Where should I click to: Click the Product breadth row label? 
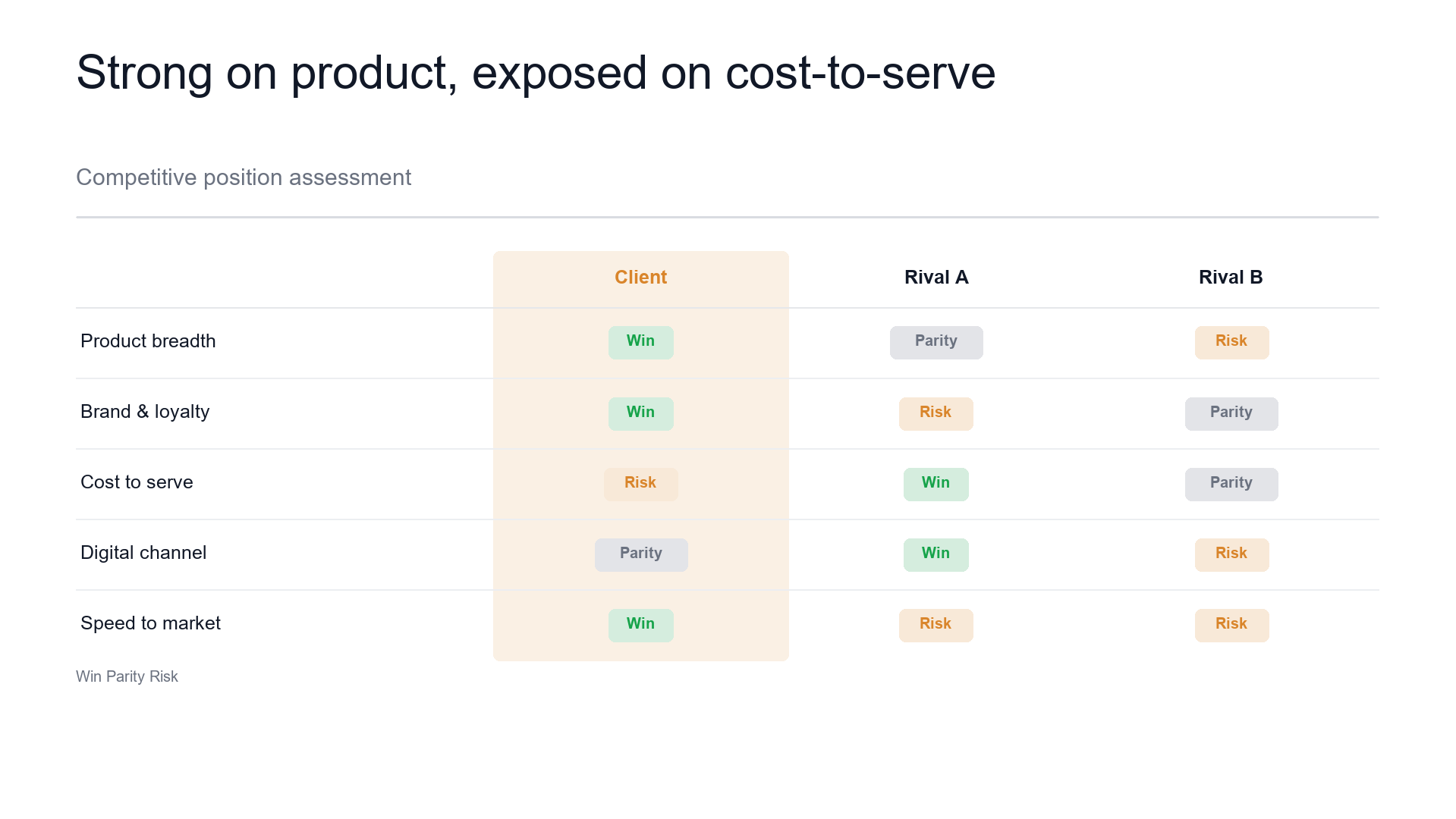pos(148,341)
